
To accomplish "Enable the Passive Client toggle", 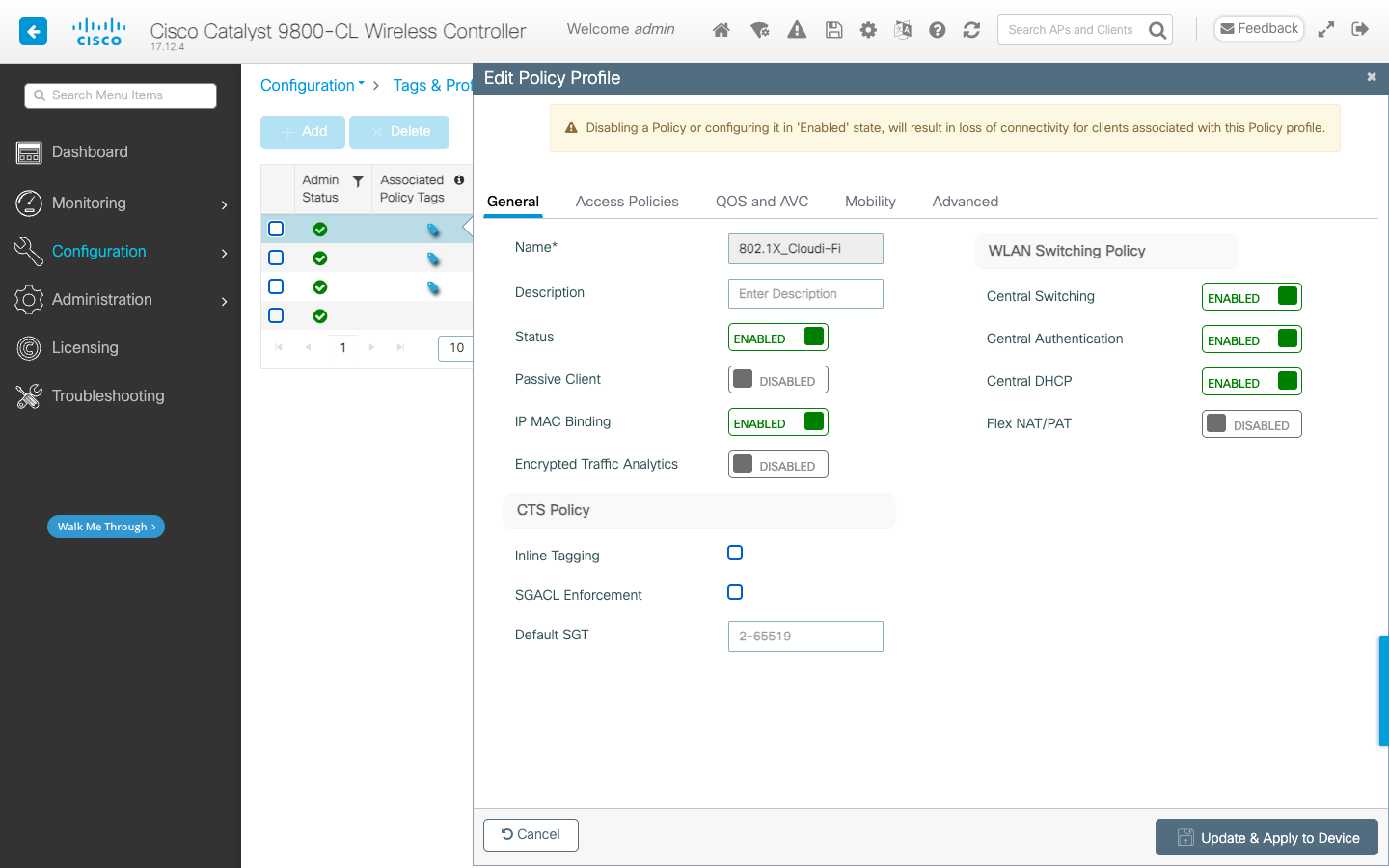I will point(778,379).
